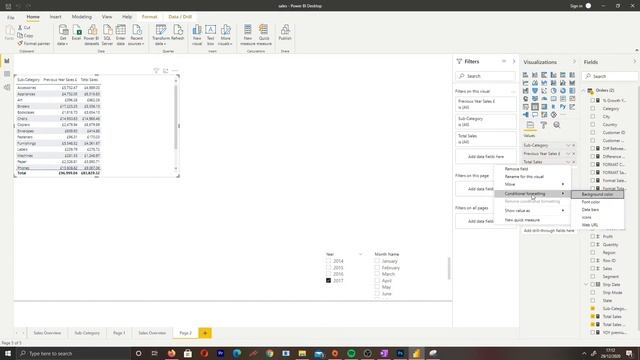This screenshot has width=640, height=360.
Task: Click the Focus mode icon above the table
Action: coord(165,71)
